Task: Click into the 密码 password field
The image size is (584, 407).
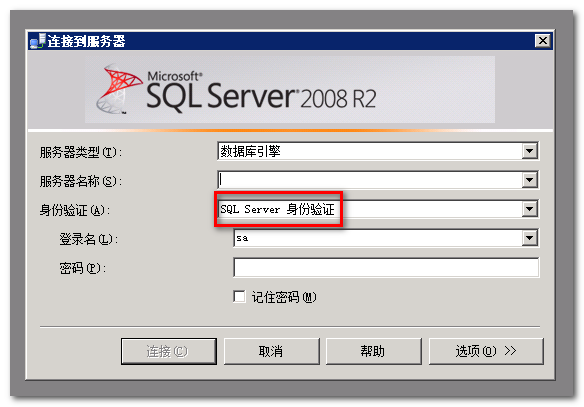Action: 386,267
